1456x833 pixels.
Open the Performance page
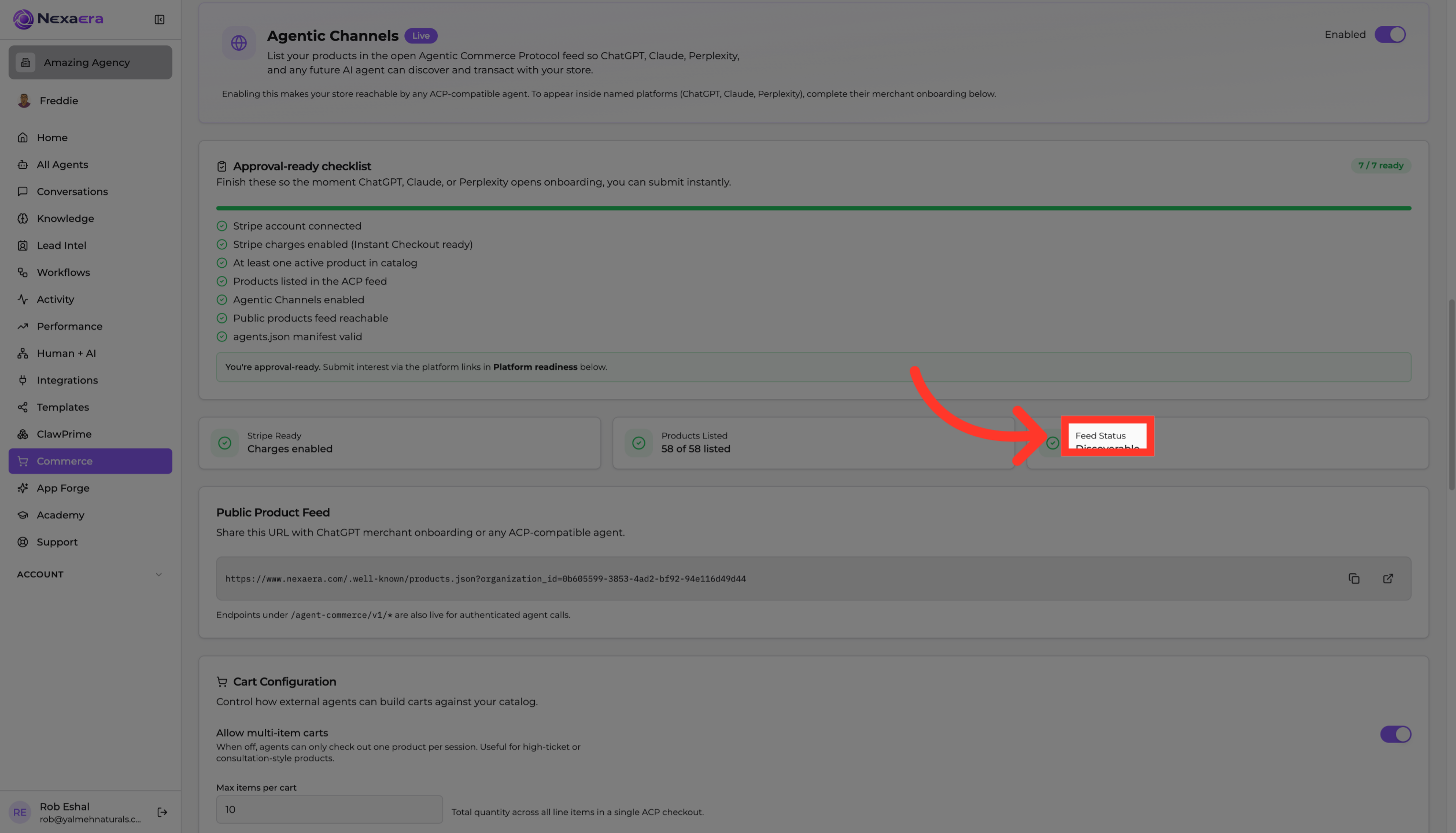coord(90,326)
